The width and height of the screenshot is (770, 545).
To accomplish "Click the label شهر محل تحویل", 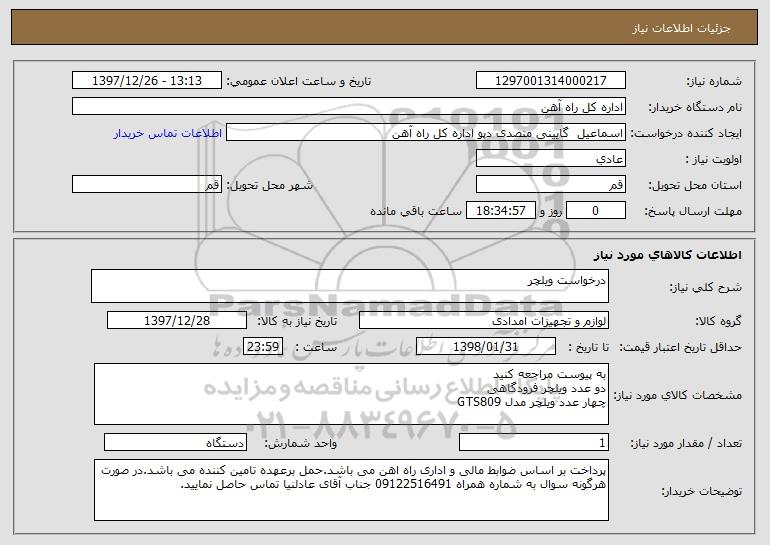I will (x=269, y=185).
